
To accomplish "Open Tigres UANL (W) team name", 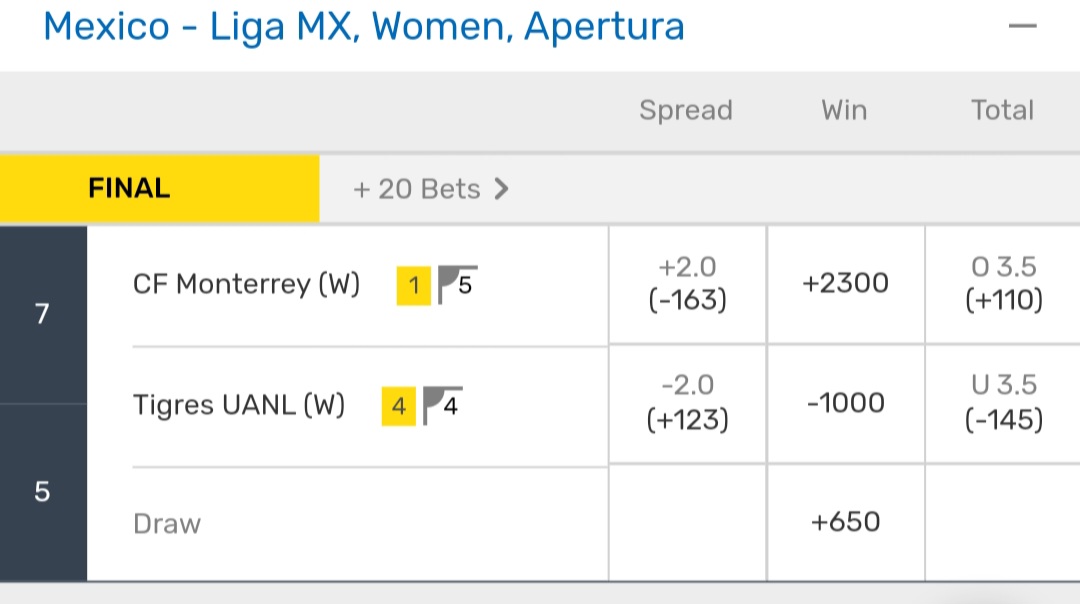I will point(239,405).
